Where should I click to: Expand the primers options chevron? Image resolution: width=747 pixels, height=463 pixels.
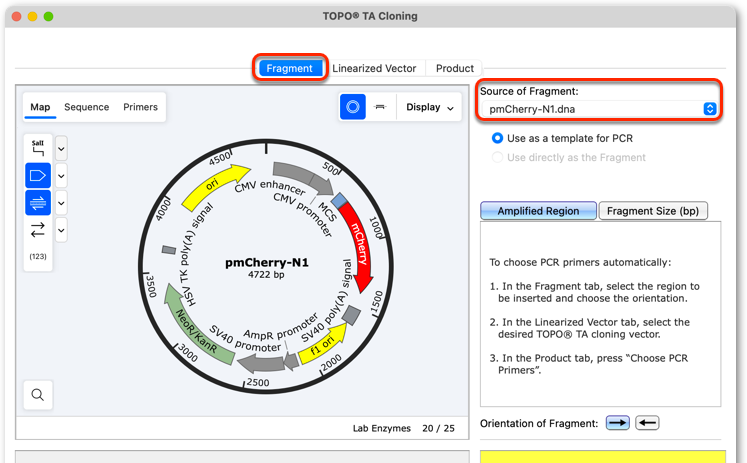point(61,203)
